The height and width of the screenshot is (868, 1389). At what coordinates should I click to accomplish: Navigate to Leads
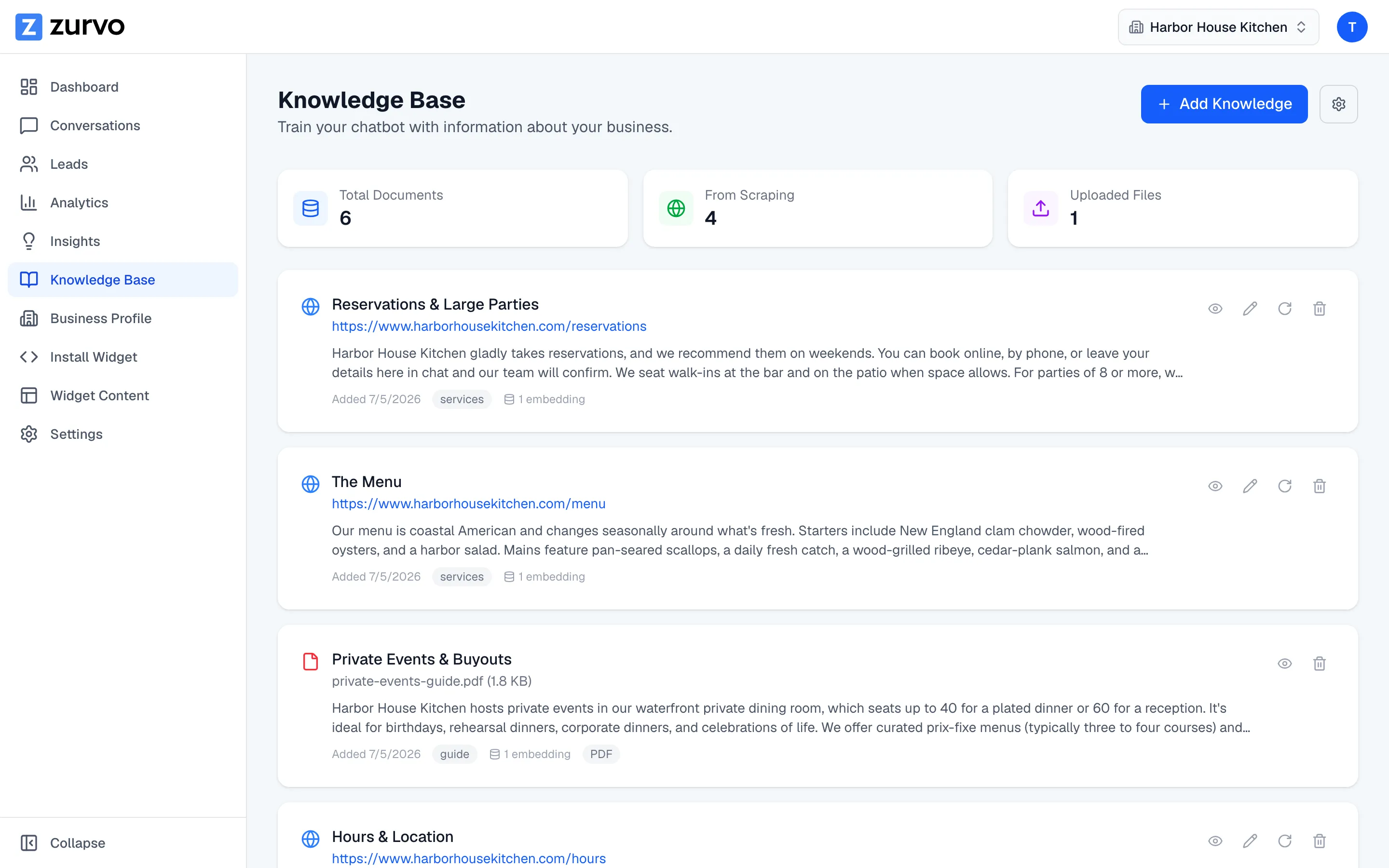pos(123,164)
